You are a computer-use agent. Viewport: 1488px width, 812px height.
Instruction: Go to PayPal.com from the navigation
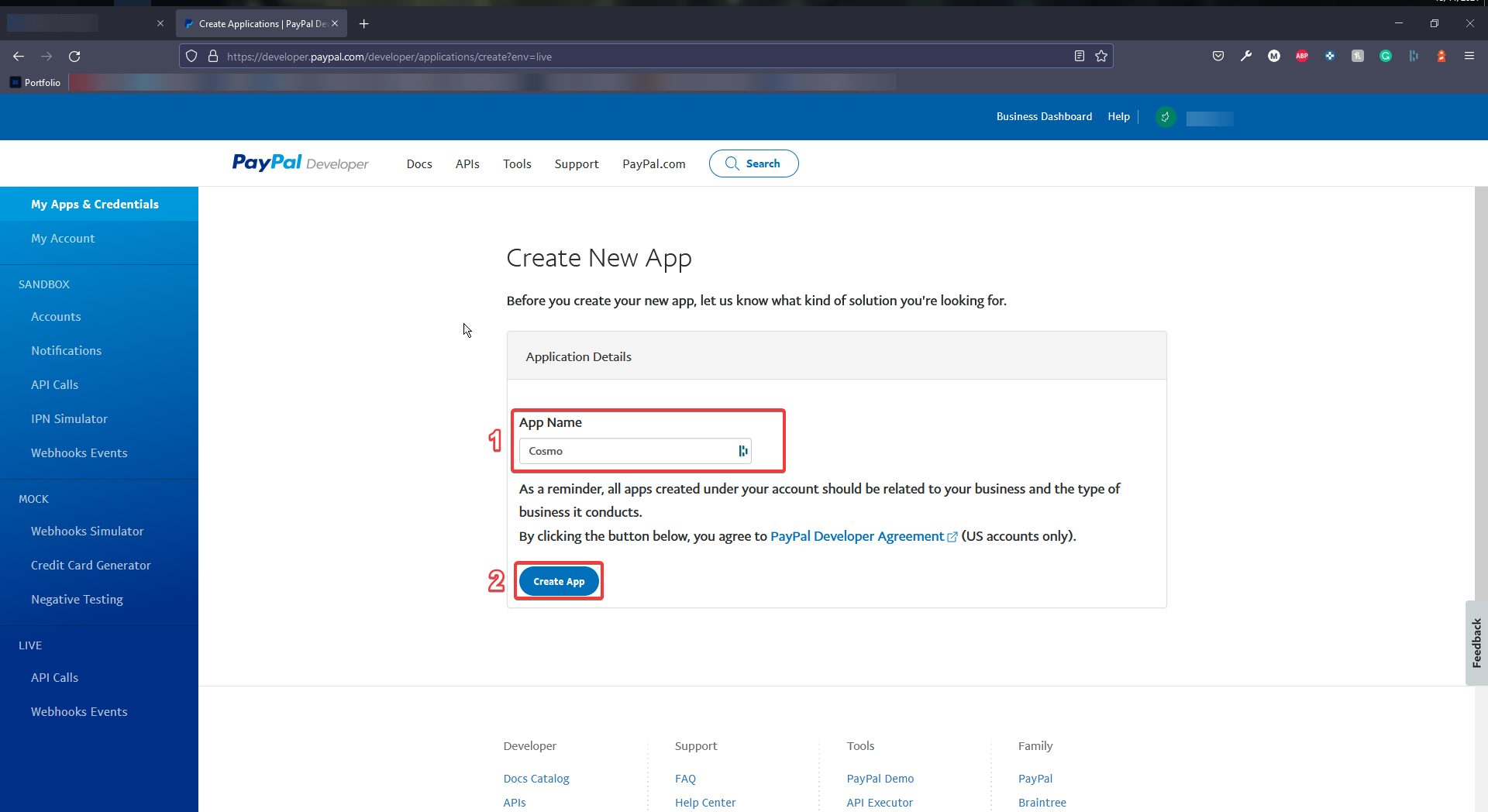coord(654,164)
